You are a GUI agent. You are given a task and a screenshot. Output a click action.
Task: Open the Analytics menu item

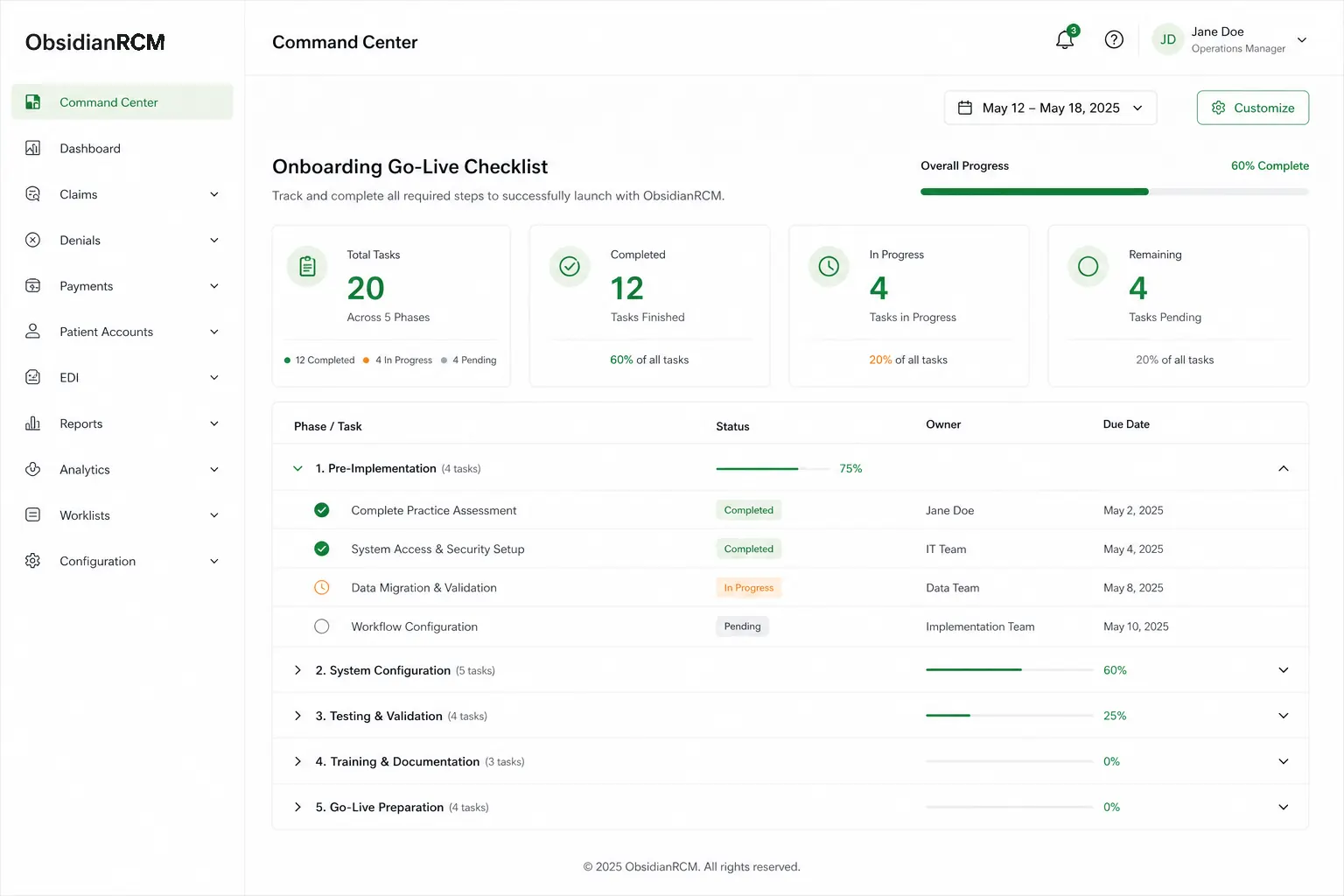pyautogui.click(x=122, y=469)
